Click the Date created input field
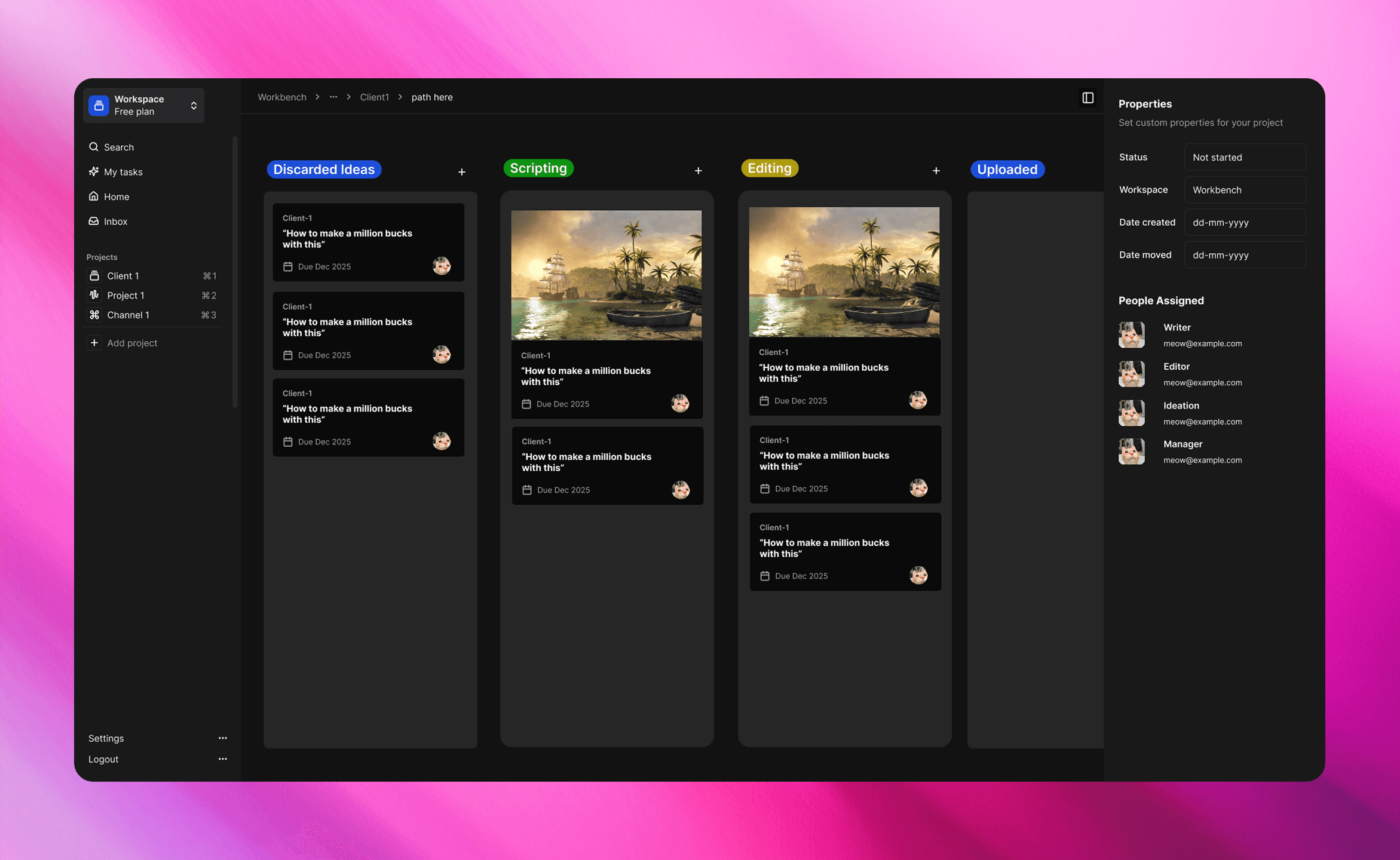The image size is (1400, 860). coord(1245,222)
